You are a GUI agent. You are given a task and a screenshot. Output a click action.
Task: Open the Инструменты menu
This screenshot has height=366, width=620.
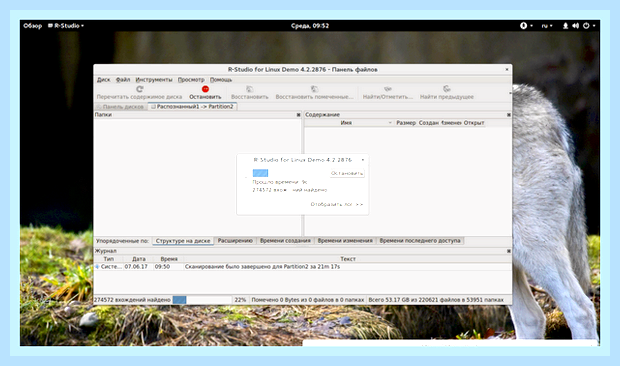point(154,79)
